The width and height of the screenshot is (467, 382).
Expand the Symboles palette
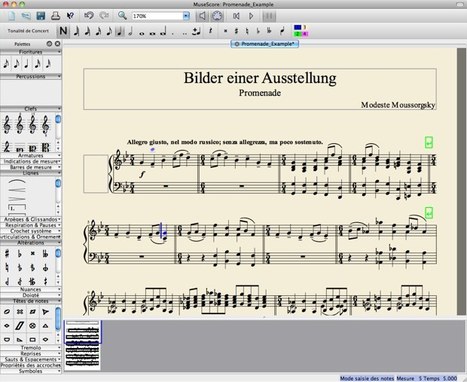pyautogui.click(x=31, y=371)
